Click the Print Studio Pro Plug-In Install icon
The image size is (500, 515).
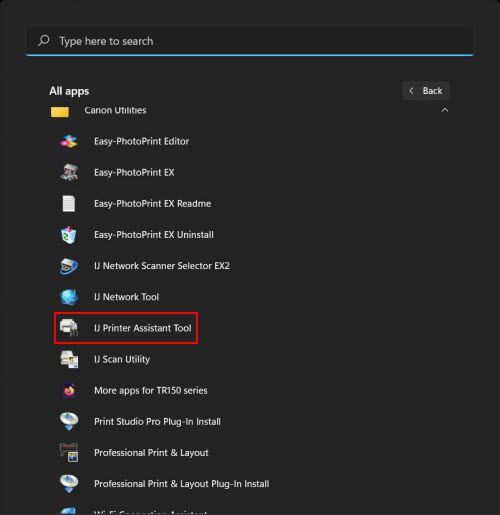(x=69, y=421)
